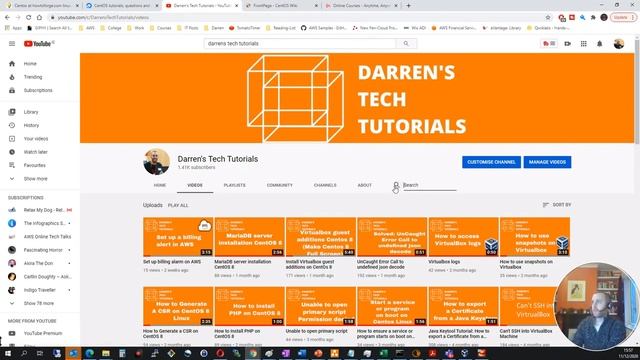Image resolution: width=640 pixels, height=360 pixels.
Task: Open 'UnCaught Error Call to undefined' video title
Action: click(x=381, y=264)
